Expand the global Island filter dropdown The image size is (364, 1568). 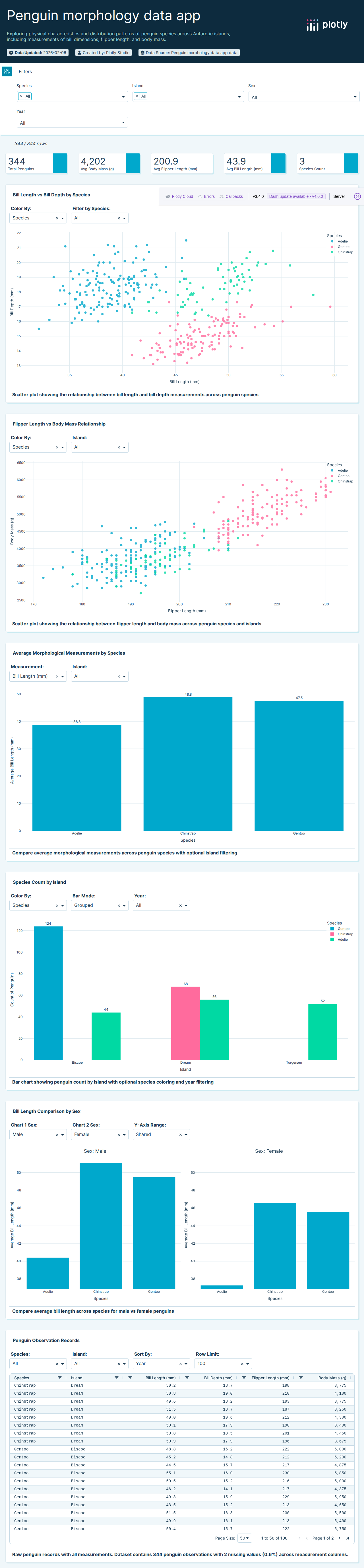tap(239, 97)
